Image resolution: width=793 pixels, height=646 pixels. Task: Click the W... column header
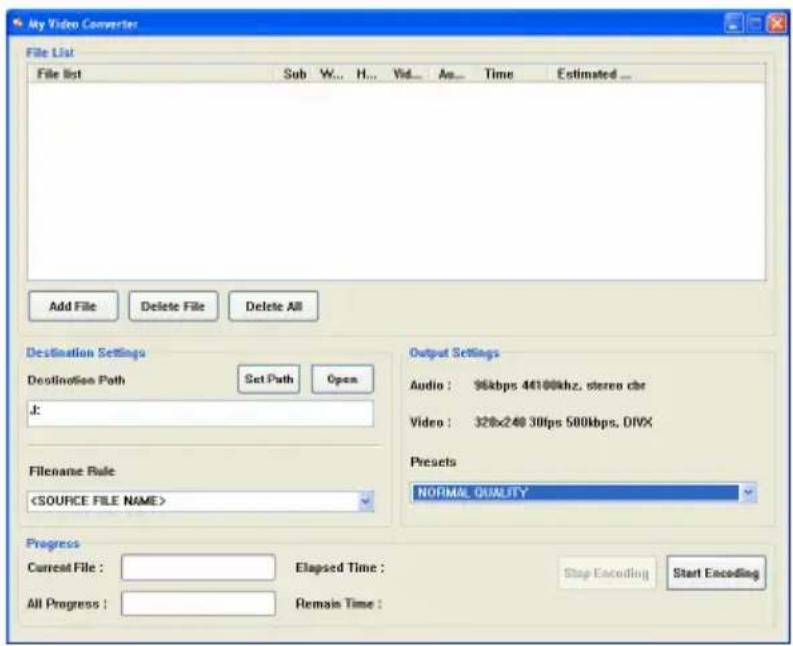pyautogui.click(x=331, y=74)
